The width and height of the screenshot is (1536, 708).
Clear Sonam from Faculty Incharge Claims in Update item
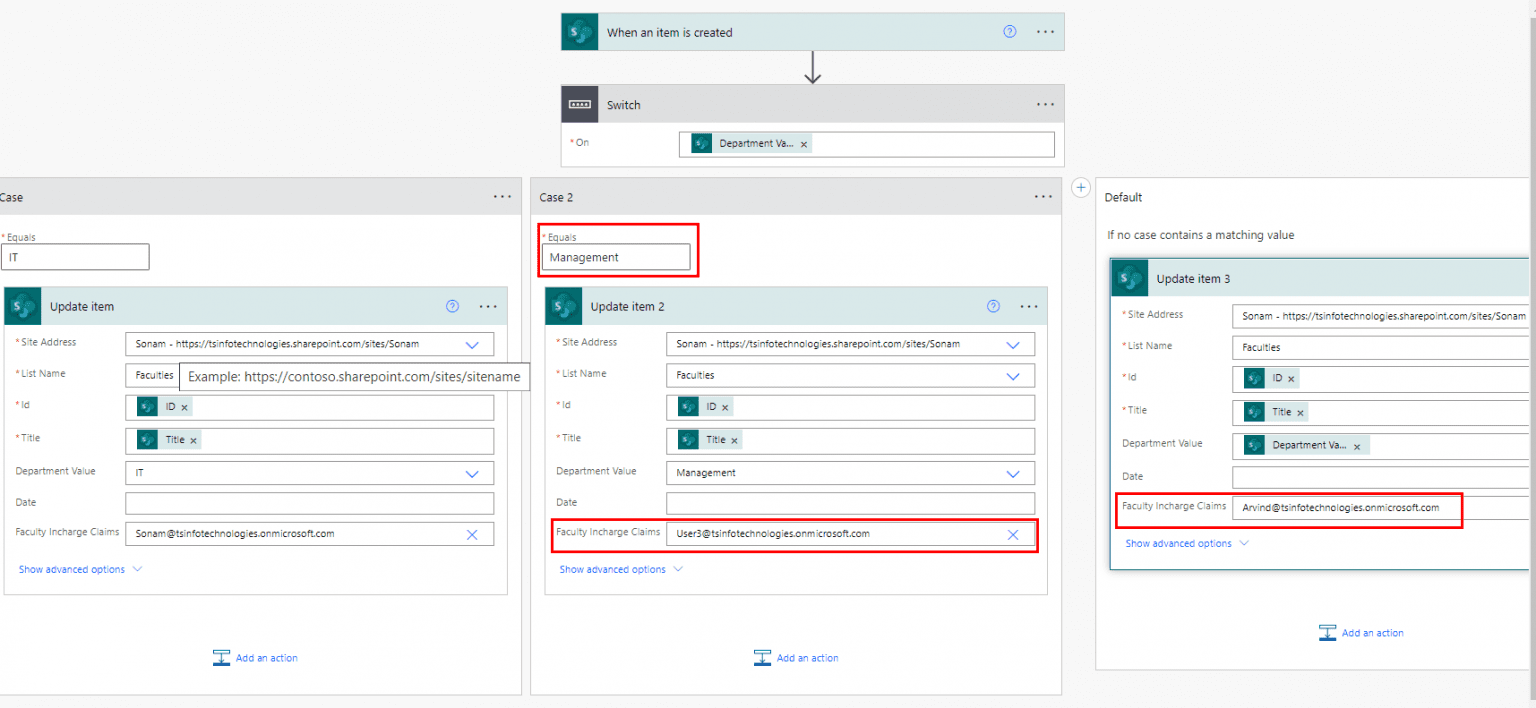472,533
